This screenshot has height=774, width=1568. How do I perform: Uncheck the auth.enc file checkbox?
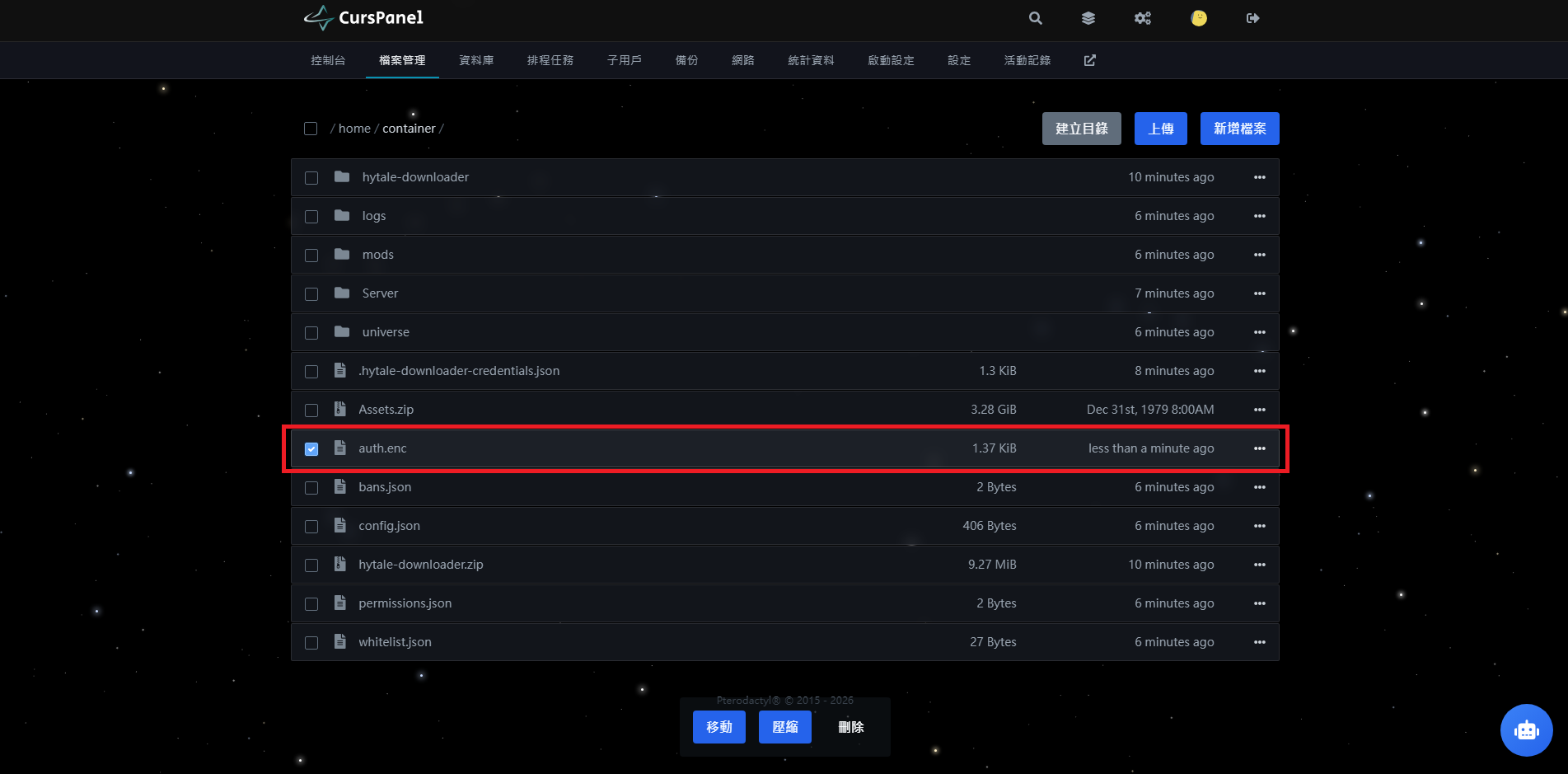[311, 449]
